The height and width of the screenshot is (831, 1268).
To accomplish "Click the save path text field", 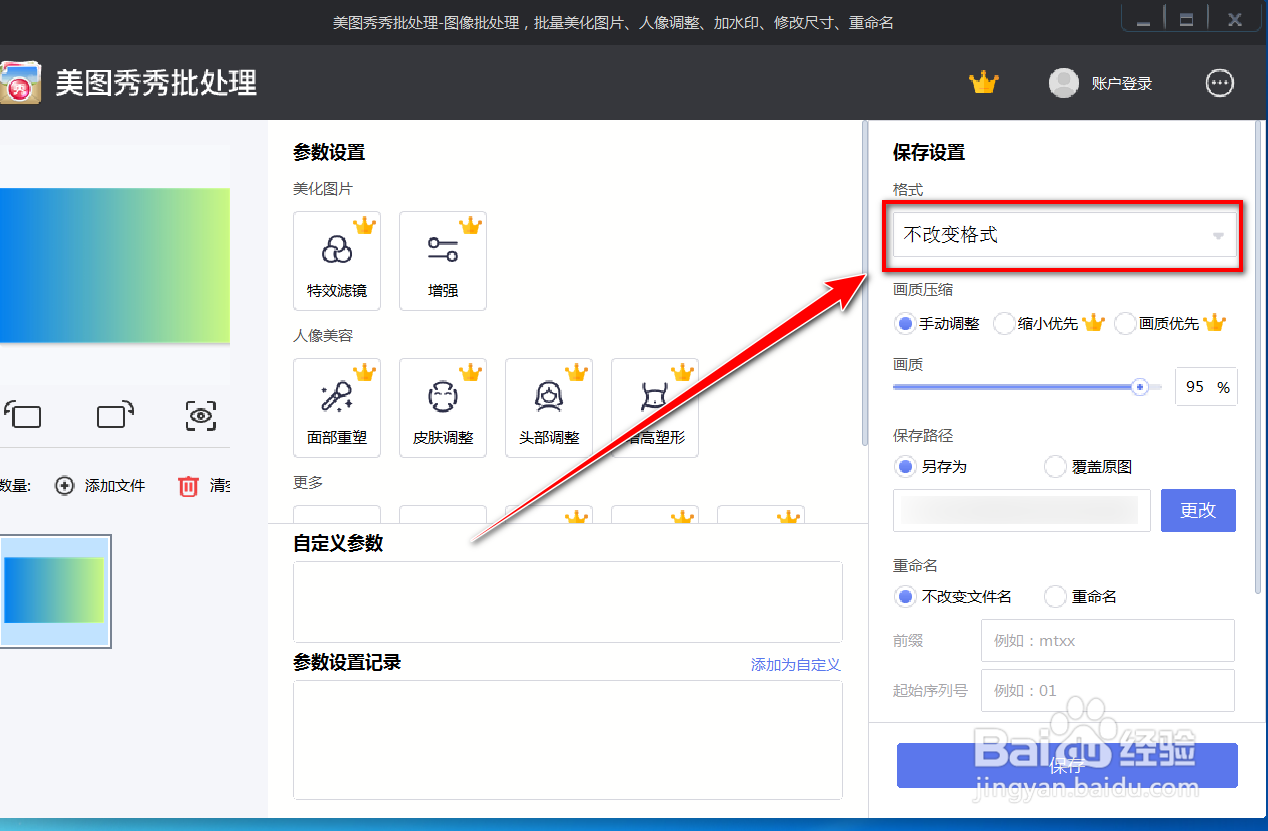I will [x=1022, y=510].
